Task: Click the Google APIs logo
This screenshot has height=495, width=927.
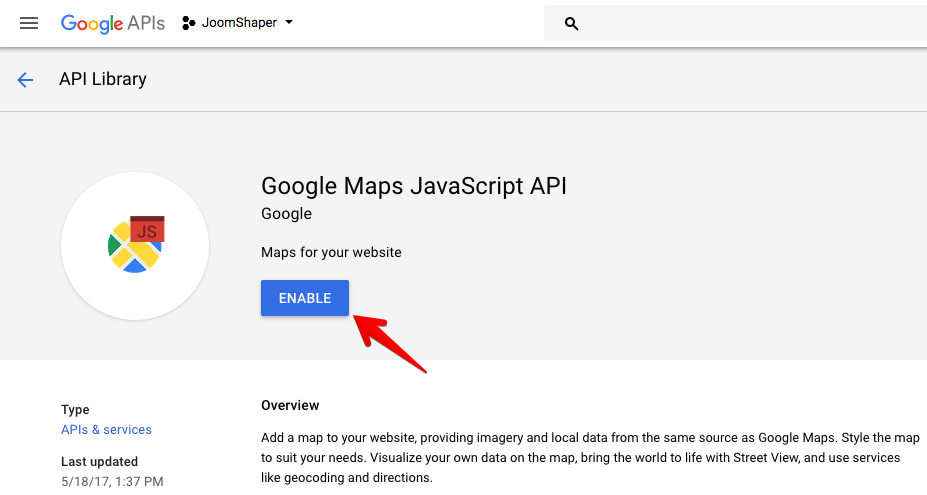Action: [113, 23]
